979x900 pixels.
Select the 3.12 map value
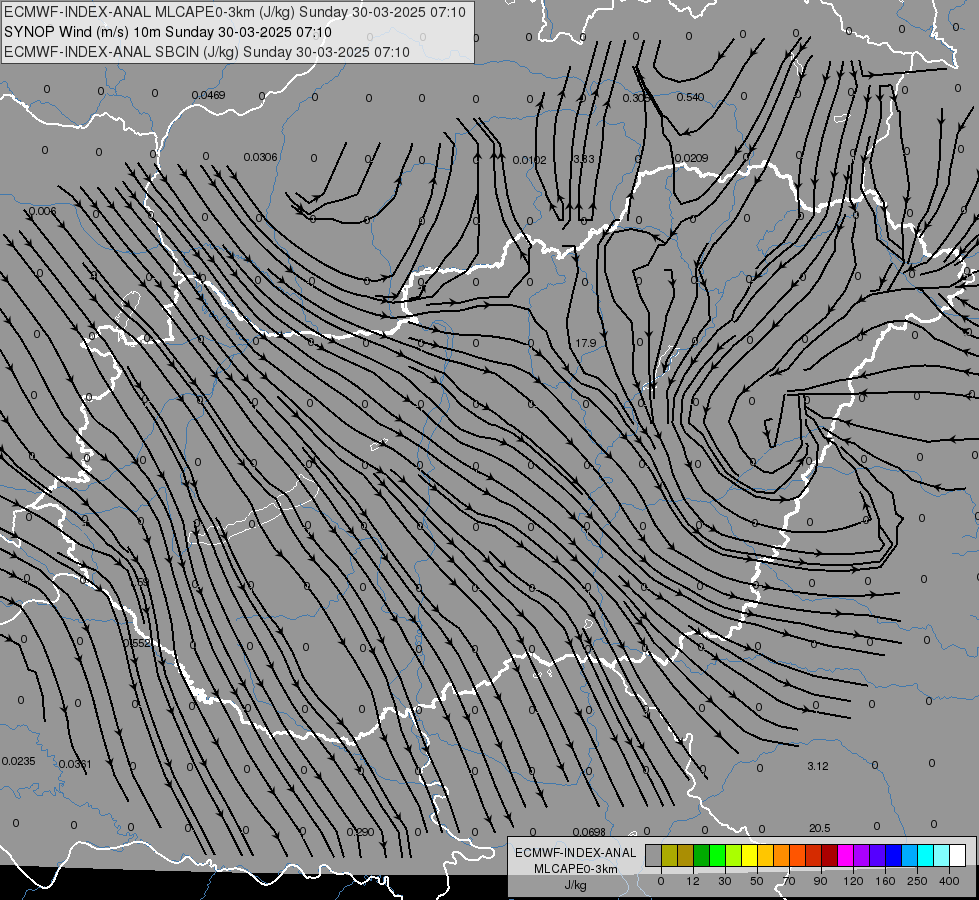click(x=818, y=766)
